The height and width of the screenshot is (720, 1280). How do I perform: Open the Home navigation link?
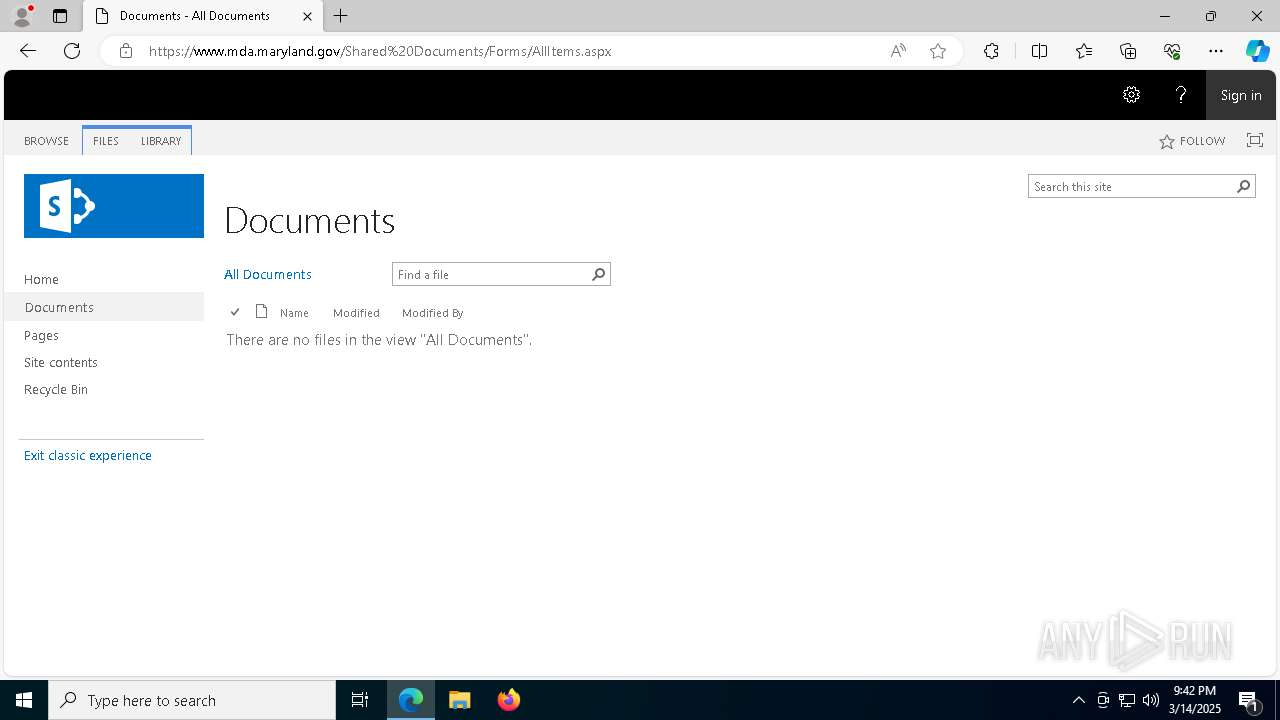tap(42, 279)
